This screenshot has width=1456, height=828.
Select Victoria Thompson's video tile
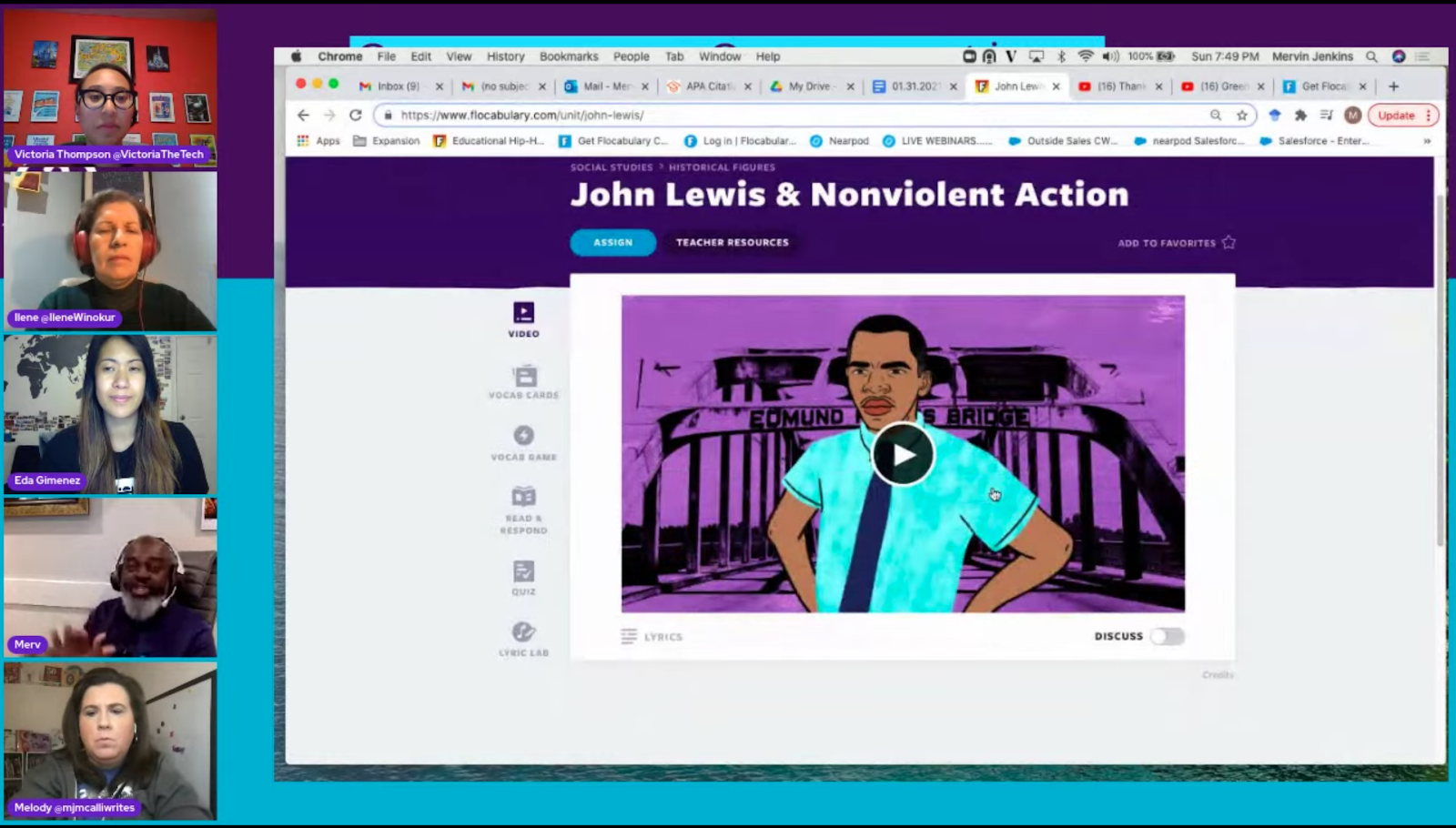[x=110, y=87]
